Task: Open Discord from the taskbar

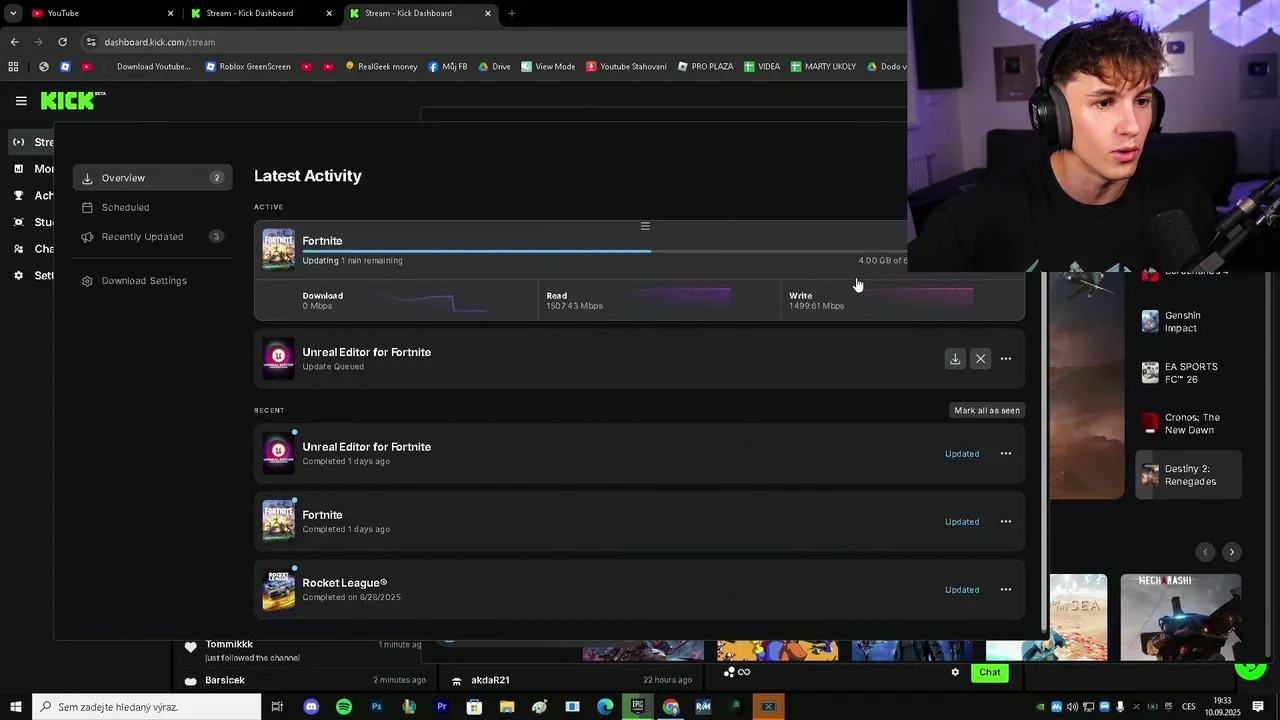Action: click(311, 707)
